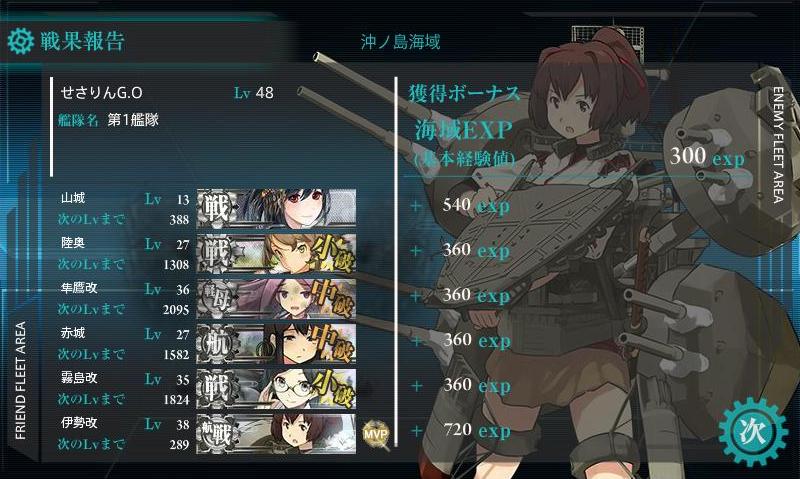Screen dimensions: 800x479
Task: Select 山城's portrait banner
Action: (x=277, y=208)
